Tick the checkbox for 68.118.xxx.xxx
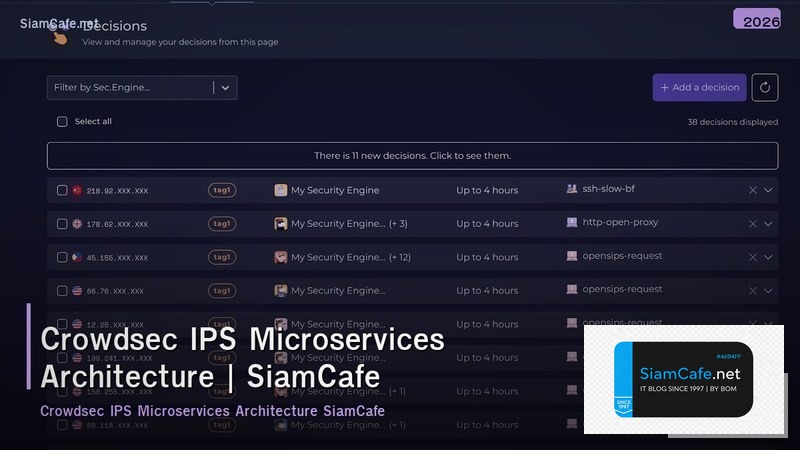 click(x=62, y=424)
